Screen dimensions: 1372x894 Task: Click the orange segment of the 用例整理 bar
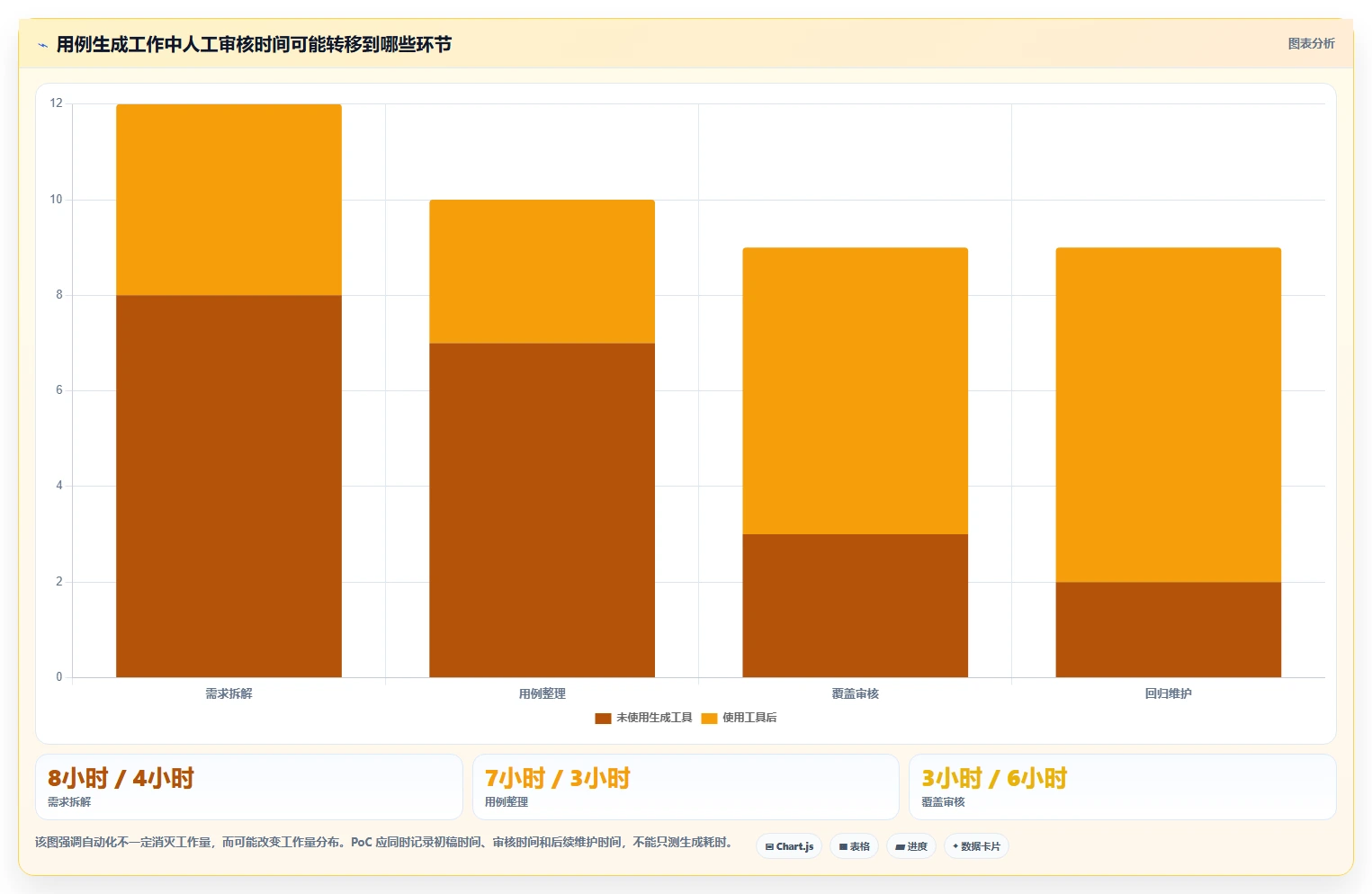(x=542, y=272)
